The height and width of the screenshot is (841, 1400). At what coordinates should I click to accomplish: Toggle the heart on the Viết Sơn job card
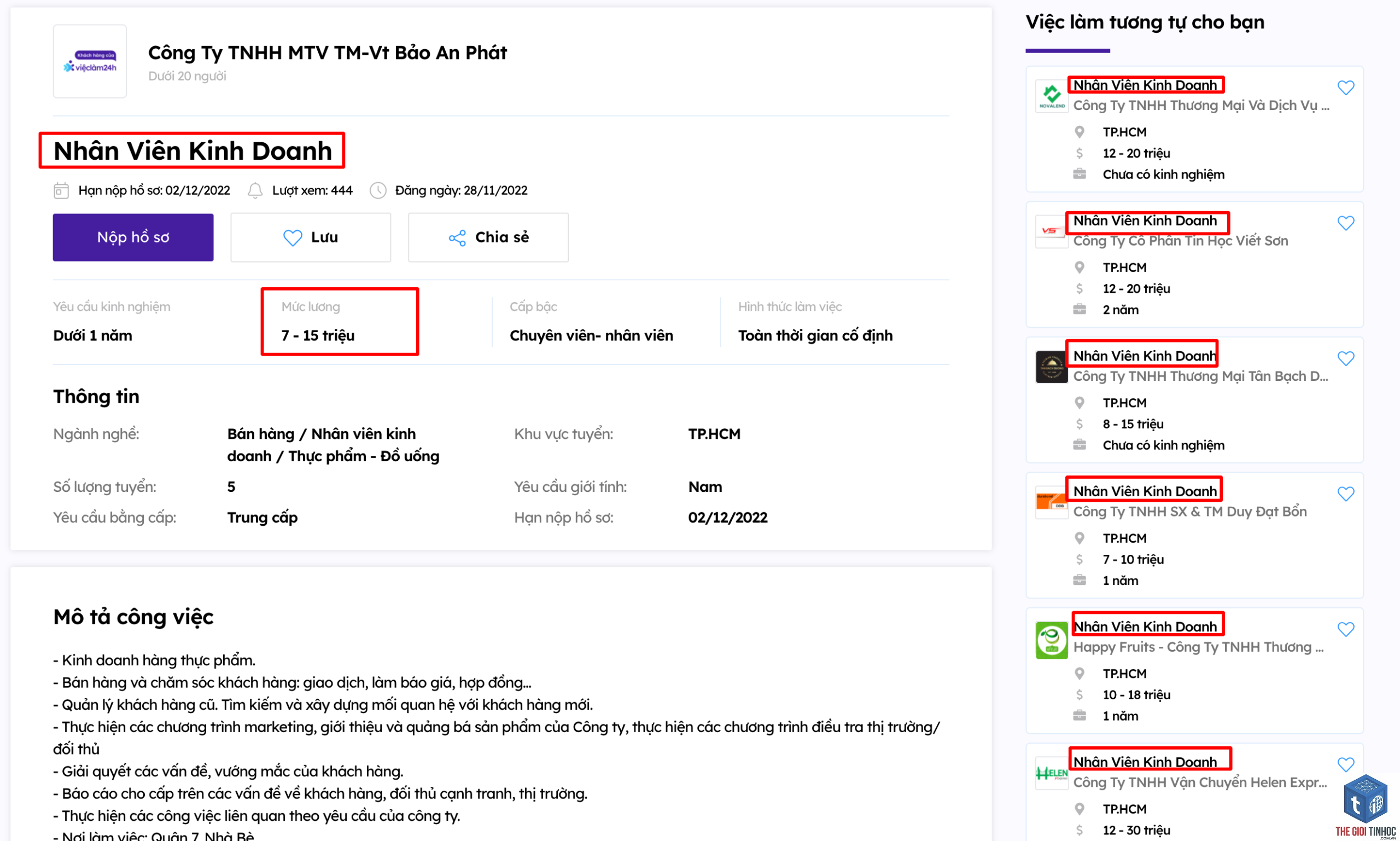tap(1346, 223)
